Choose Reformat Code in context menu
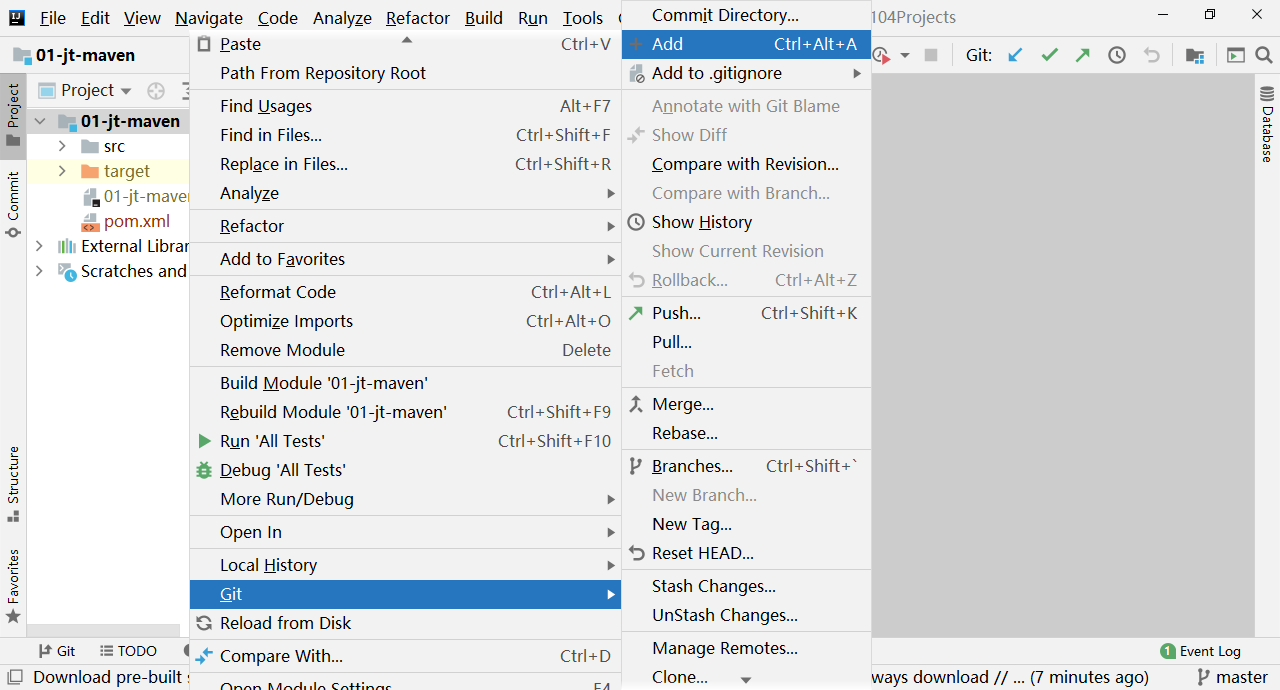 (405, 292)
